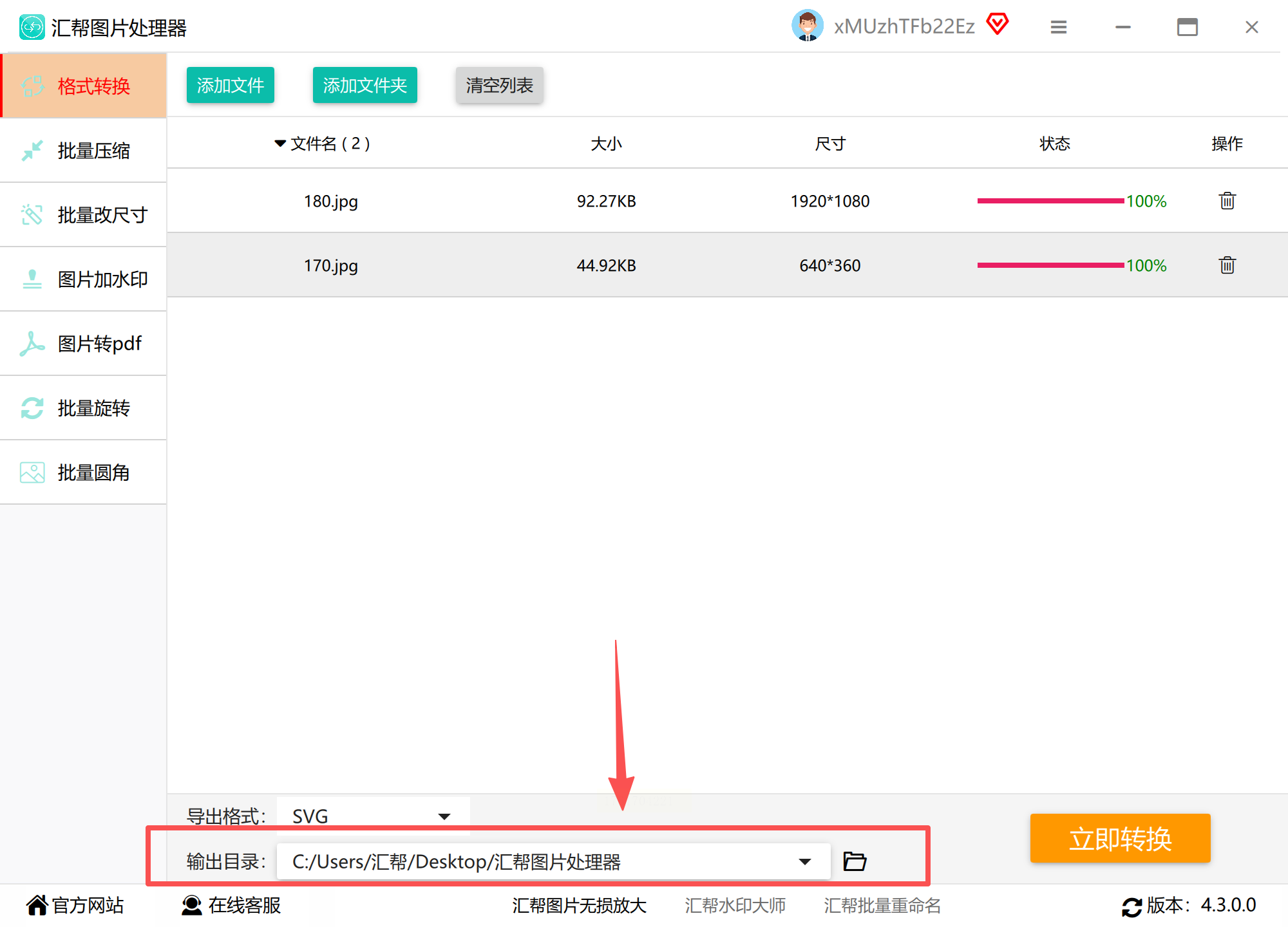Click the red VIP diamond icon
Image resolution: width=1288 pixels, height=927 pixels.
click(x=997, y=25)
